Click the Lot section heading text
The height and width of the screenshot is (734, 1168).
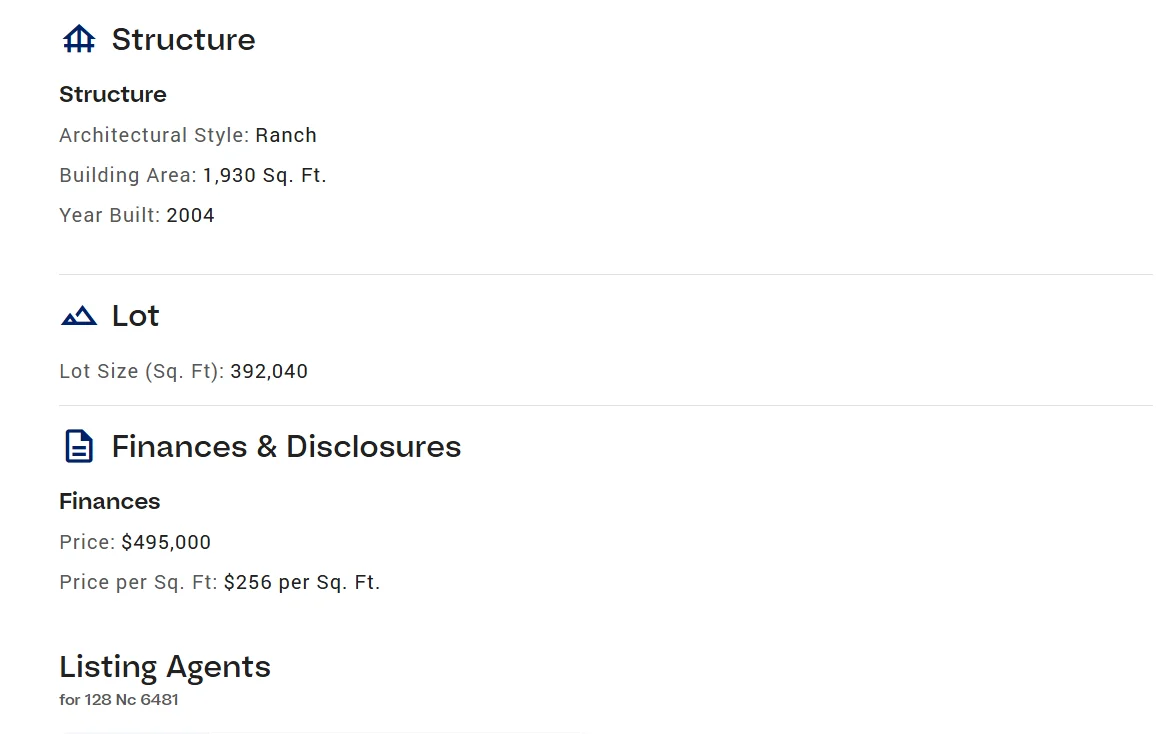[136, 316]
